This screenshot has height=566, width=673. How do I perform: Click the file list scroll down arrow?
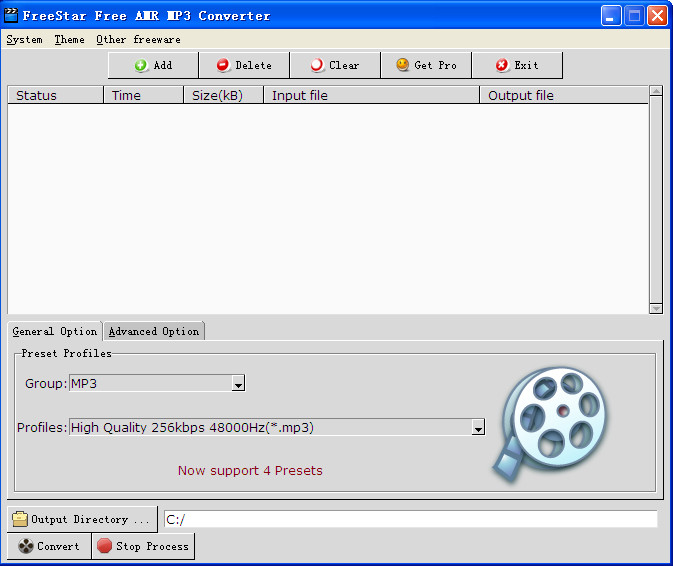pyautogui.click(x=655, y=309)
